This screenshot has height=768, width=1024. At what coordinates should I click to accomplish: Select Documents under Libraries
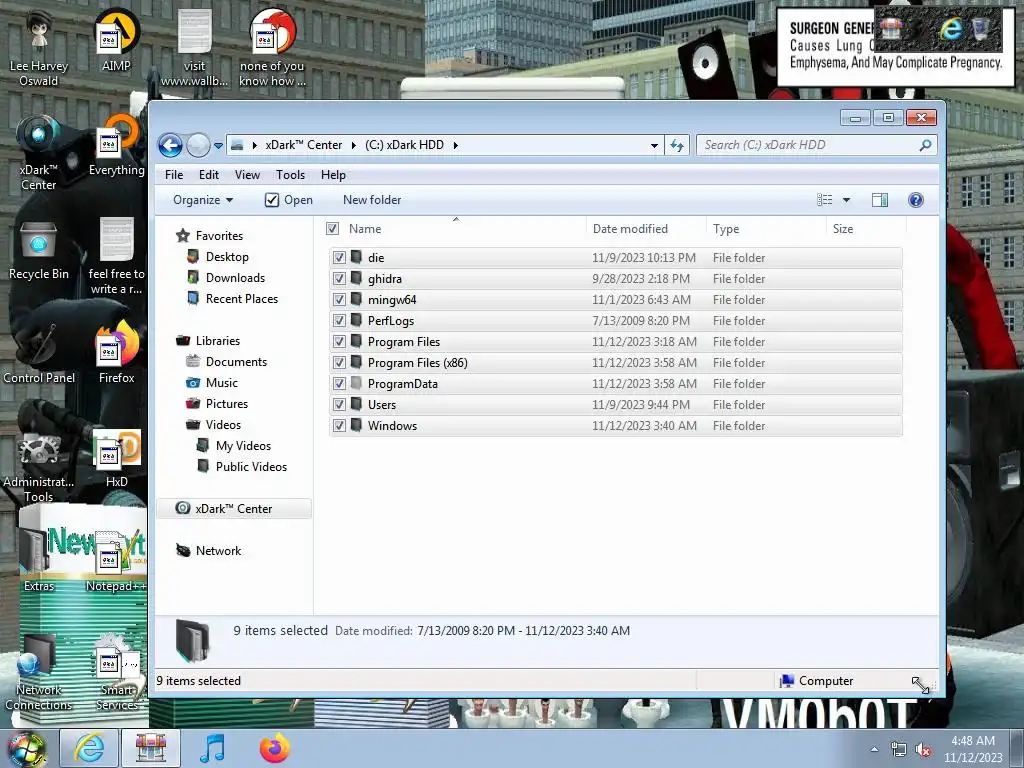[x=236, y=362]
